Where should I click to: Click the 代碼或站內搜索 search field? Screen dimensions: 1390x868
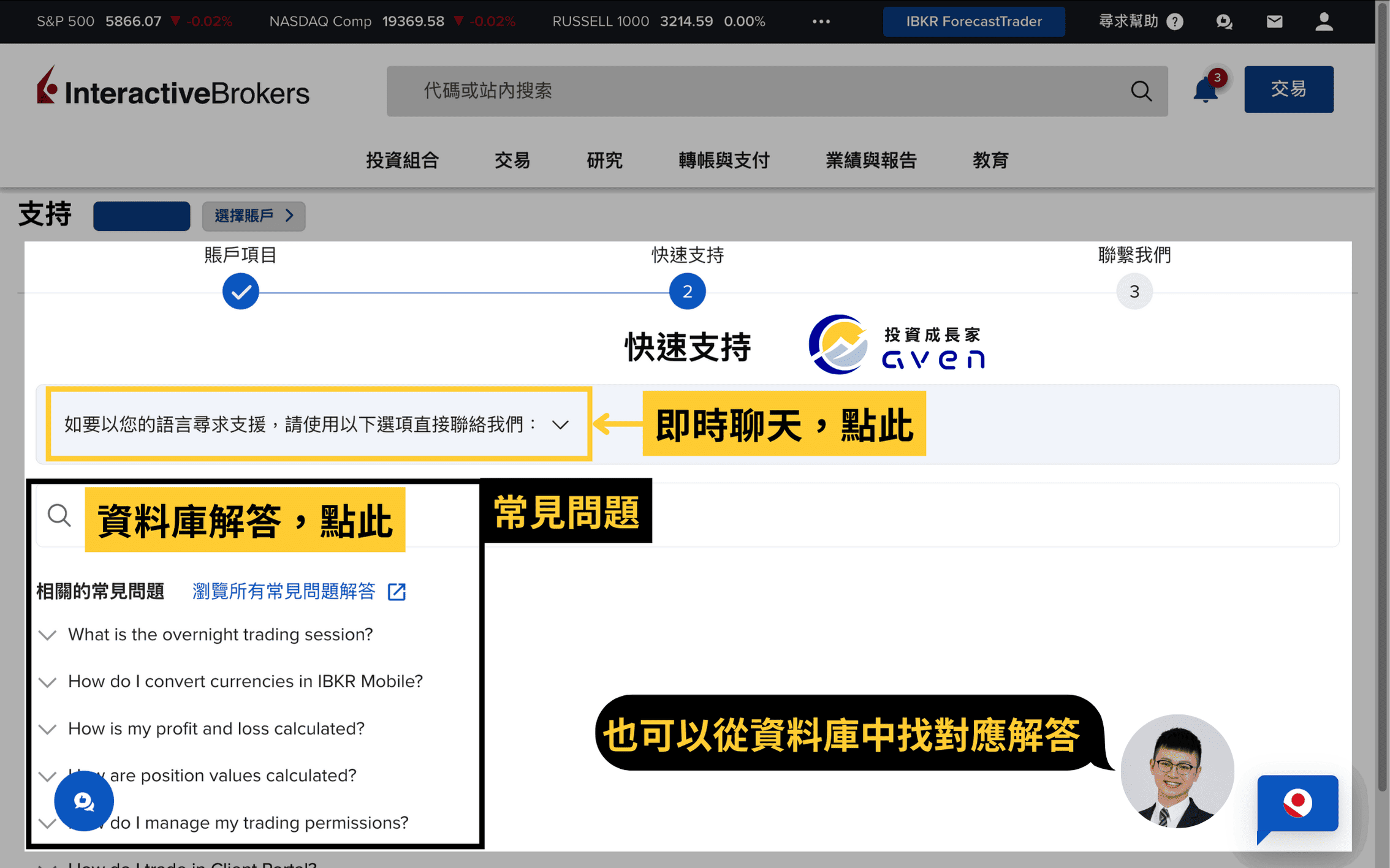coord(777,91)
